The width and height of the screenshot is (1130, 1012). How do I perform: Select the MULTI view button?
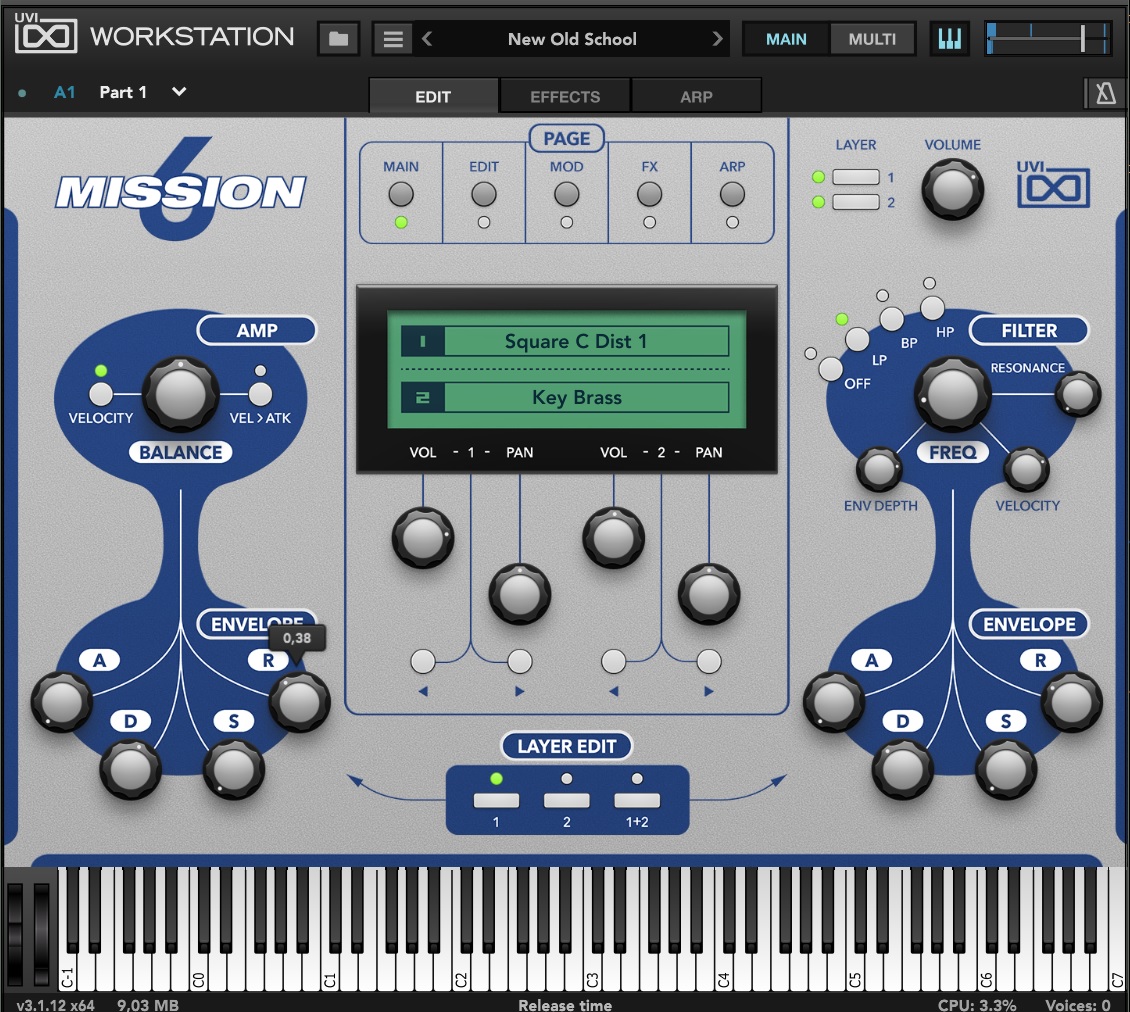(x=872, y=39)
